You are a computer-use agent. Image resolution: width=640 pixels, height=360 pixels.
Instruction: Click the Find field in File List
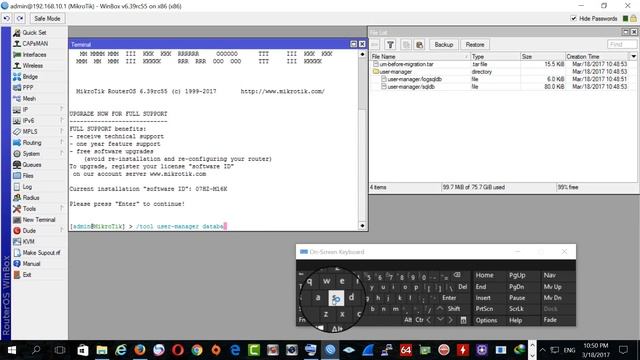622,44
